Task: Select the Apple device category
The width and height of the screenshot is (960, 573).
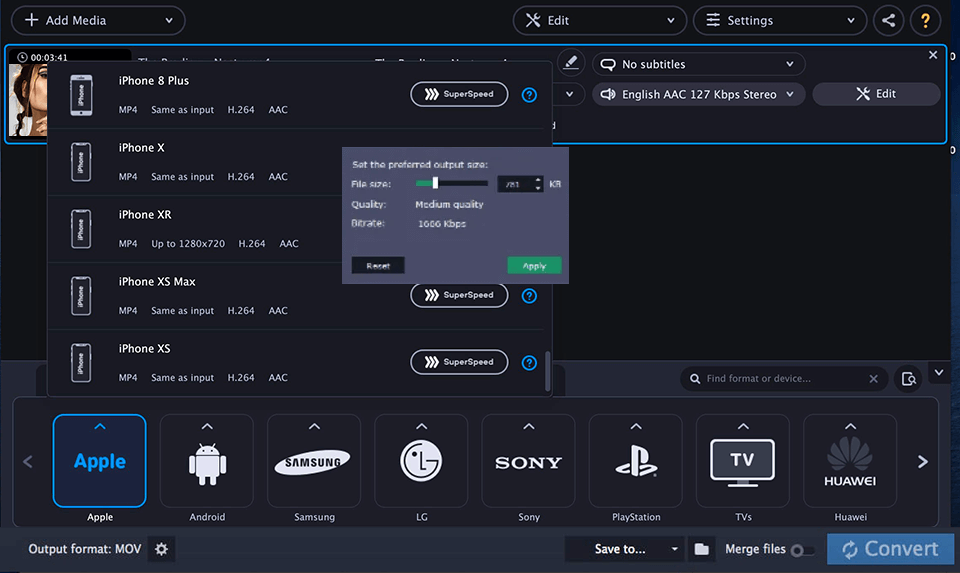Action: (x=100, y=460)
